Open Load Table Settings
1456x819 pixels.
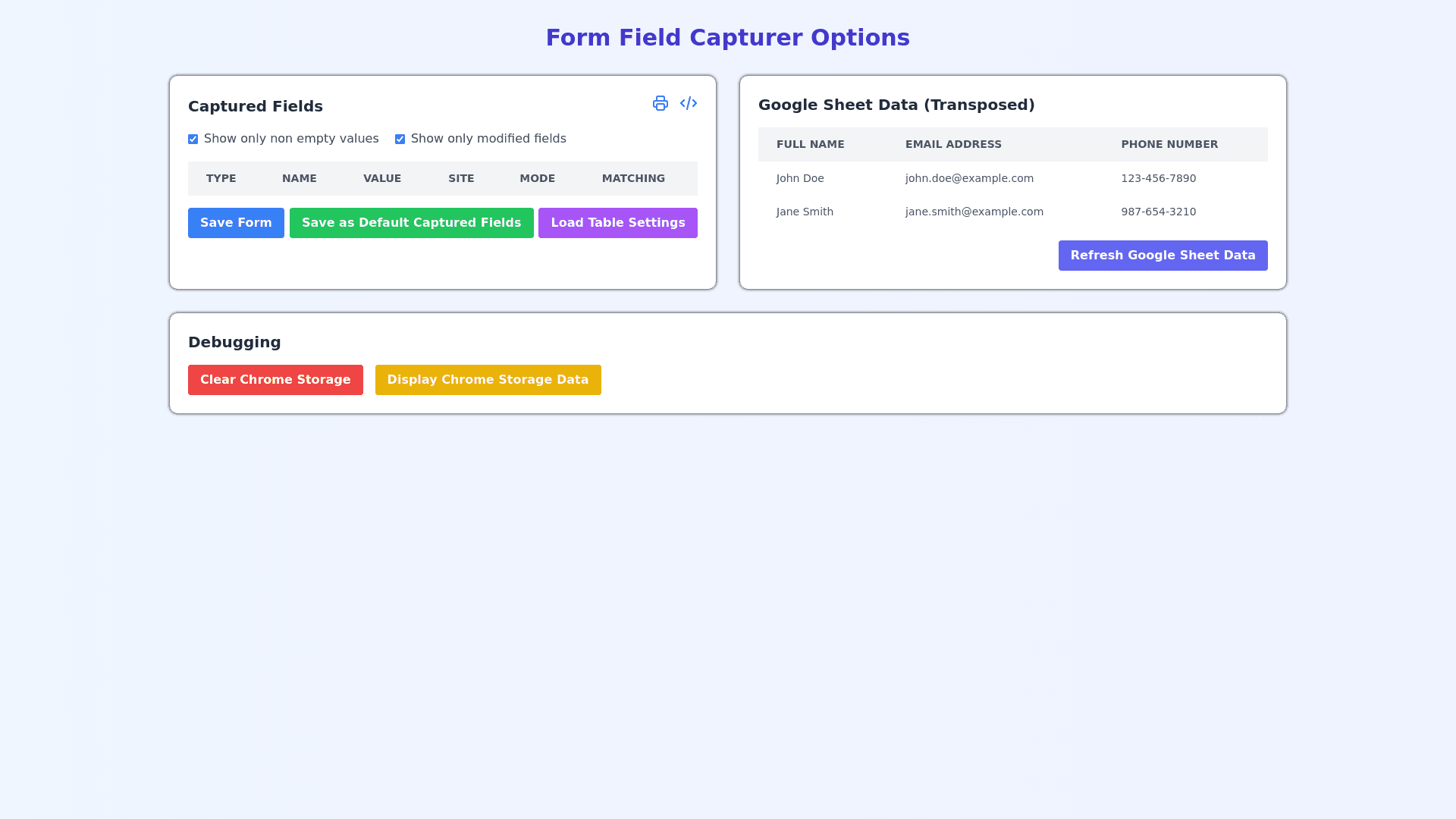(x=617, y=223)
